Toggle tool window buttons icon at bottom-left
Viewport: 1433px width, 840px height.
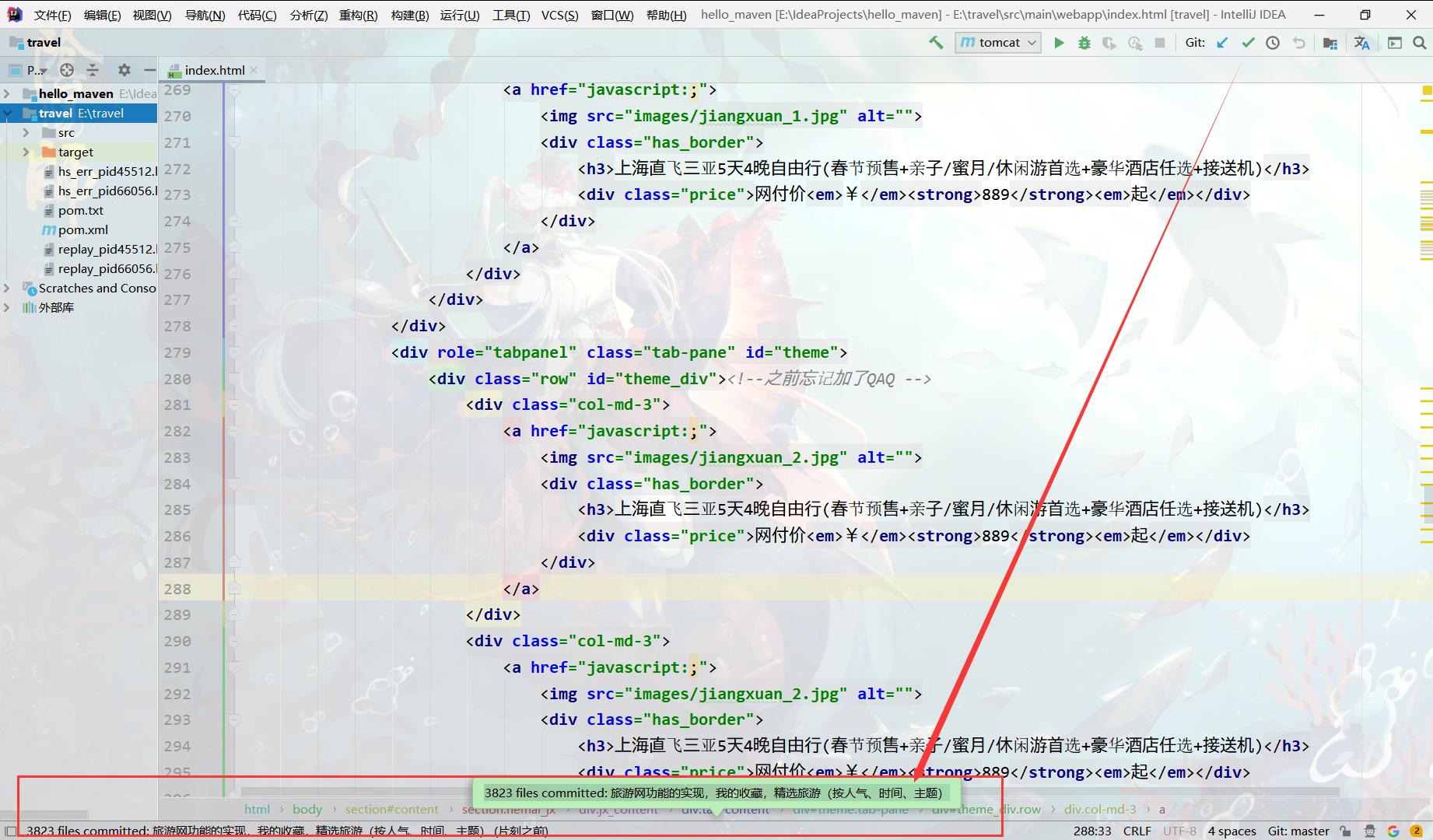pyautogui.click(x=11, y=831)
